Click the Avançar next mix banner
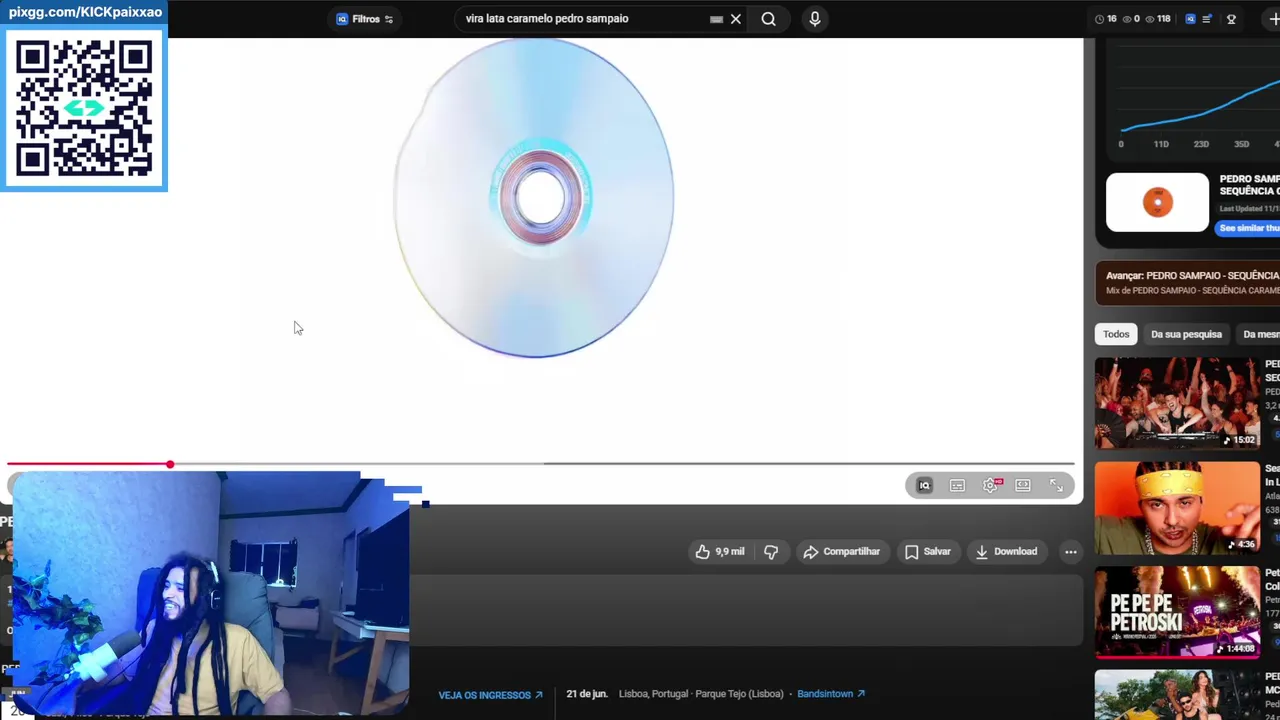Viewport: 1280px width, 720px height. tap(1188, 282)
